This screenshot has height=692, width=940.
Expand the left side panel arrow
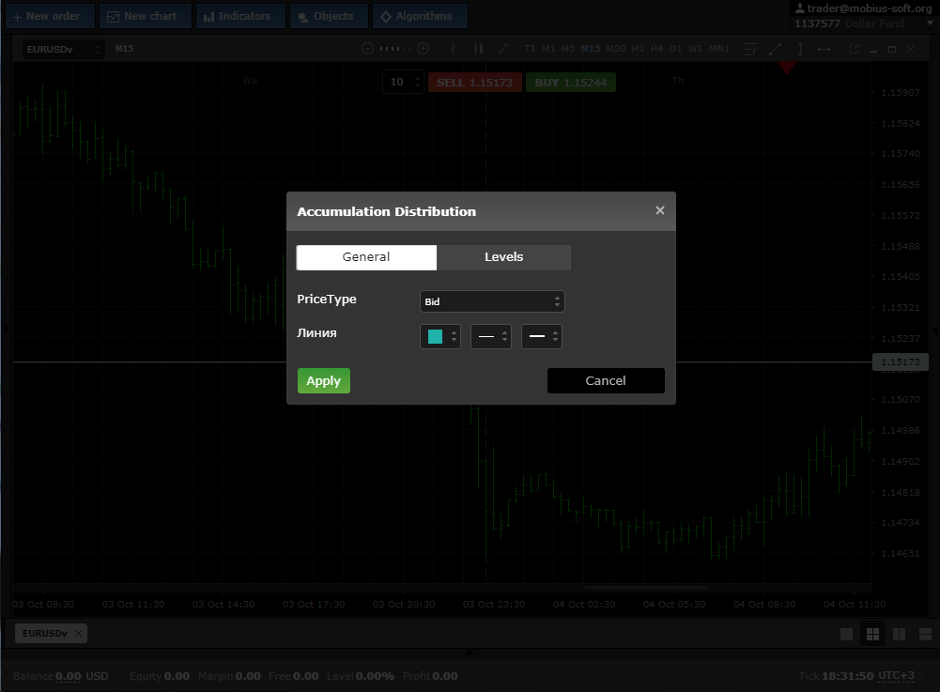(x=5, y=329)
